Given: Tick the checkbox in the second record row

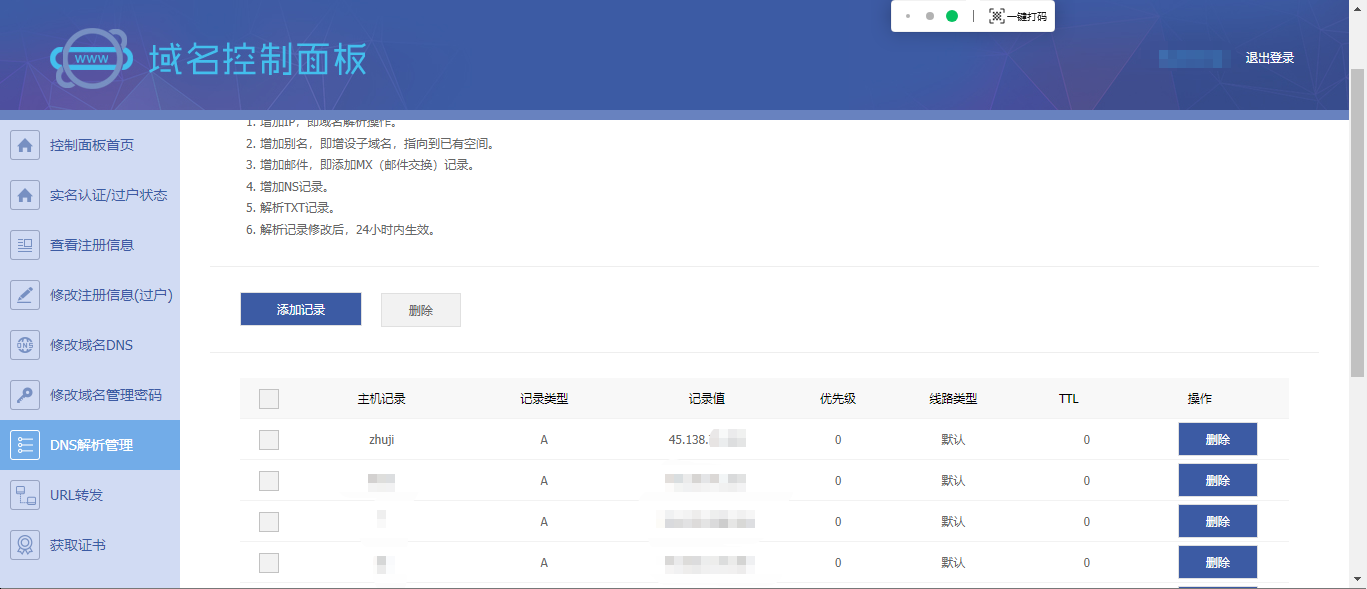Looking at the screenshot, I should (x=269, y=481).
